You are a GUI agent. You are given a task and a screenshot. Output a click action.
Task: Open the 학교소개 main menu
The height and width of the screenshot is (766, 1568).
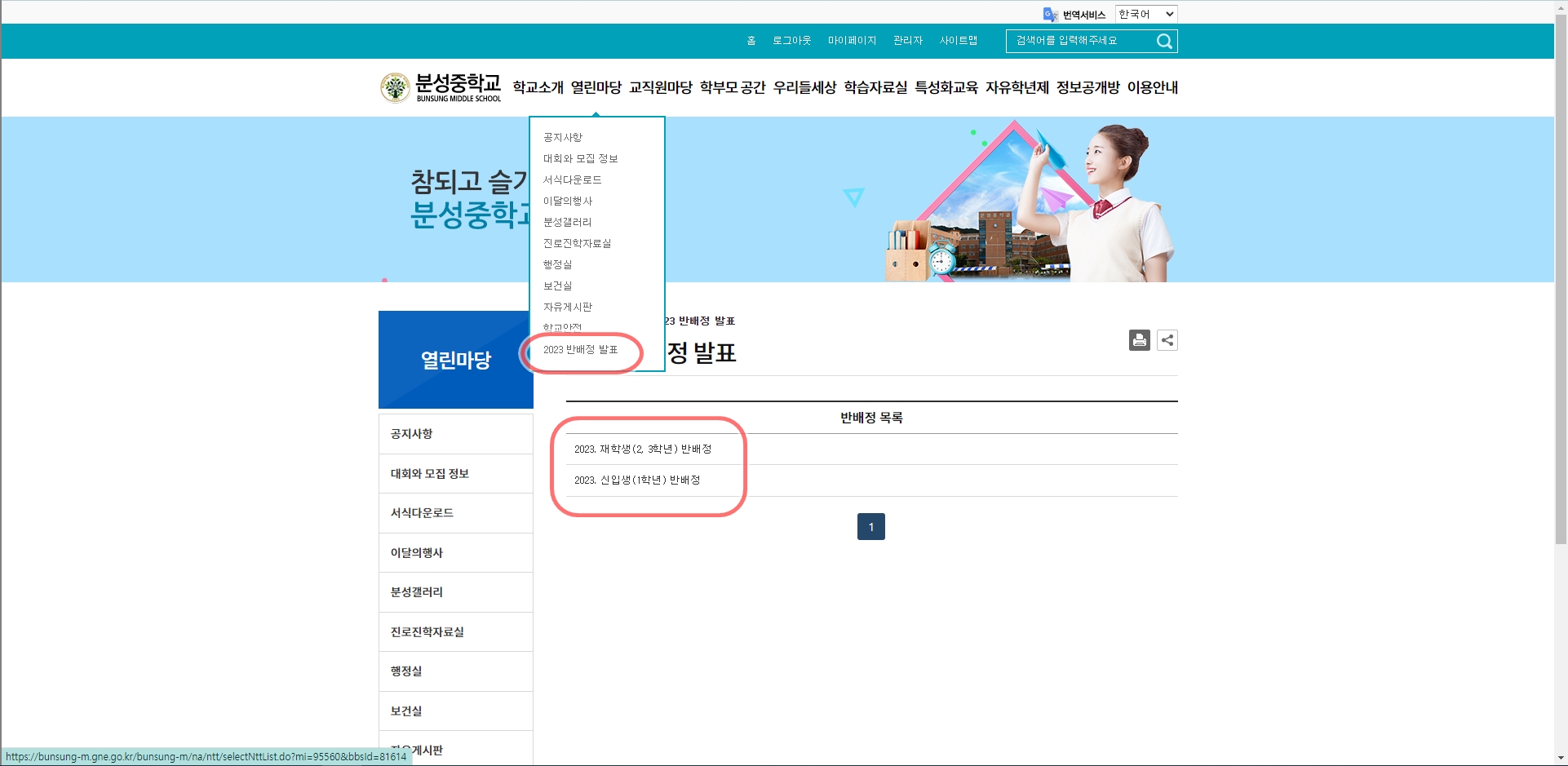pyautogui.click(x=538, y=87)
